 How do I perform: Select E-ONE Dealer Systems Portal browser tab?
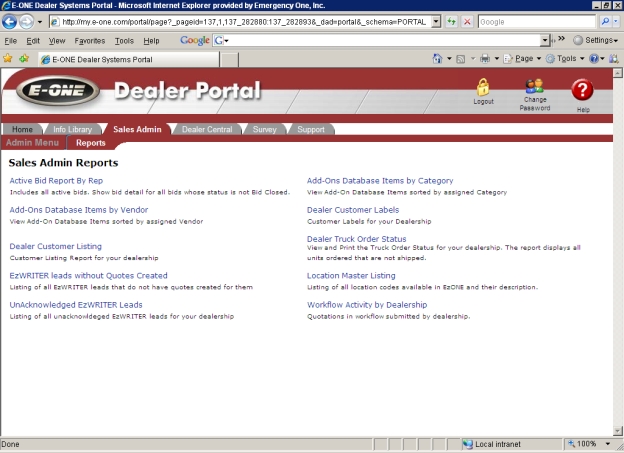point(128,59)
